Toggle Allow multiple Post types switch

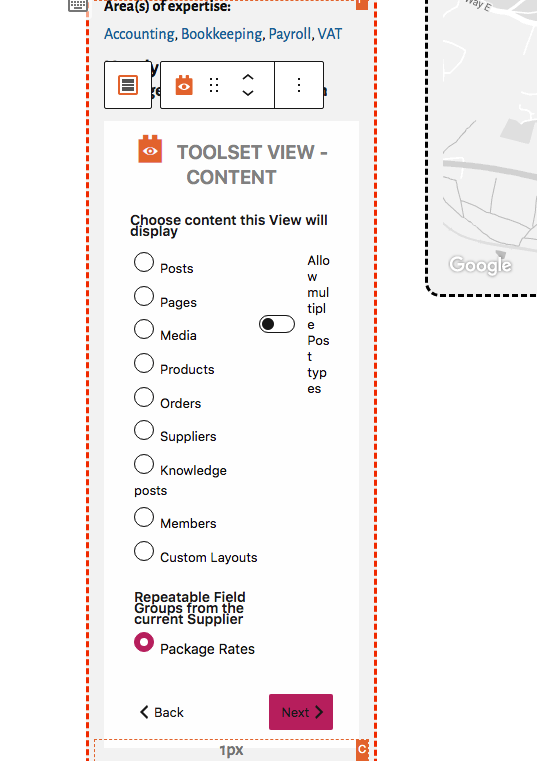[x=277, y=324]
